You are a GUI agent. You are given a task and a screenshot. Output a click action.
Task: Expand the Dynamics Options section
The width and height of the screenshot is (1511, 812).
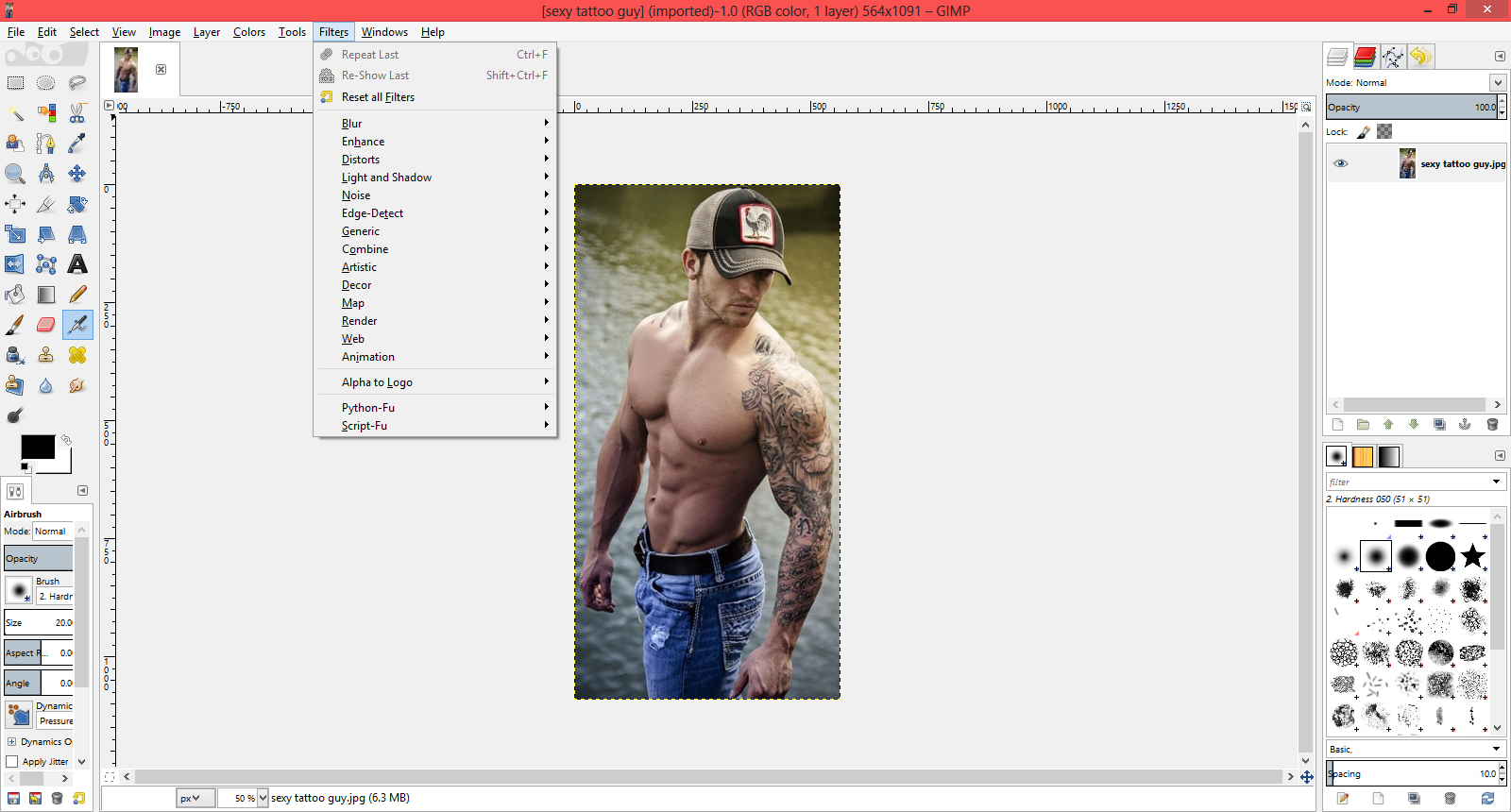(x=11, y=742)
